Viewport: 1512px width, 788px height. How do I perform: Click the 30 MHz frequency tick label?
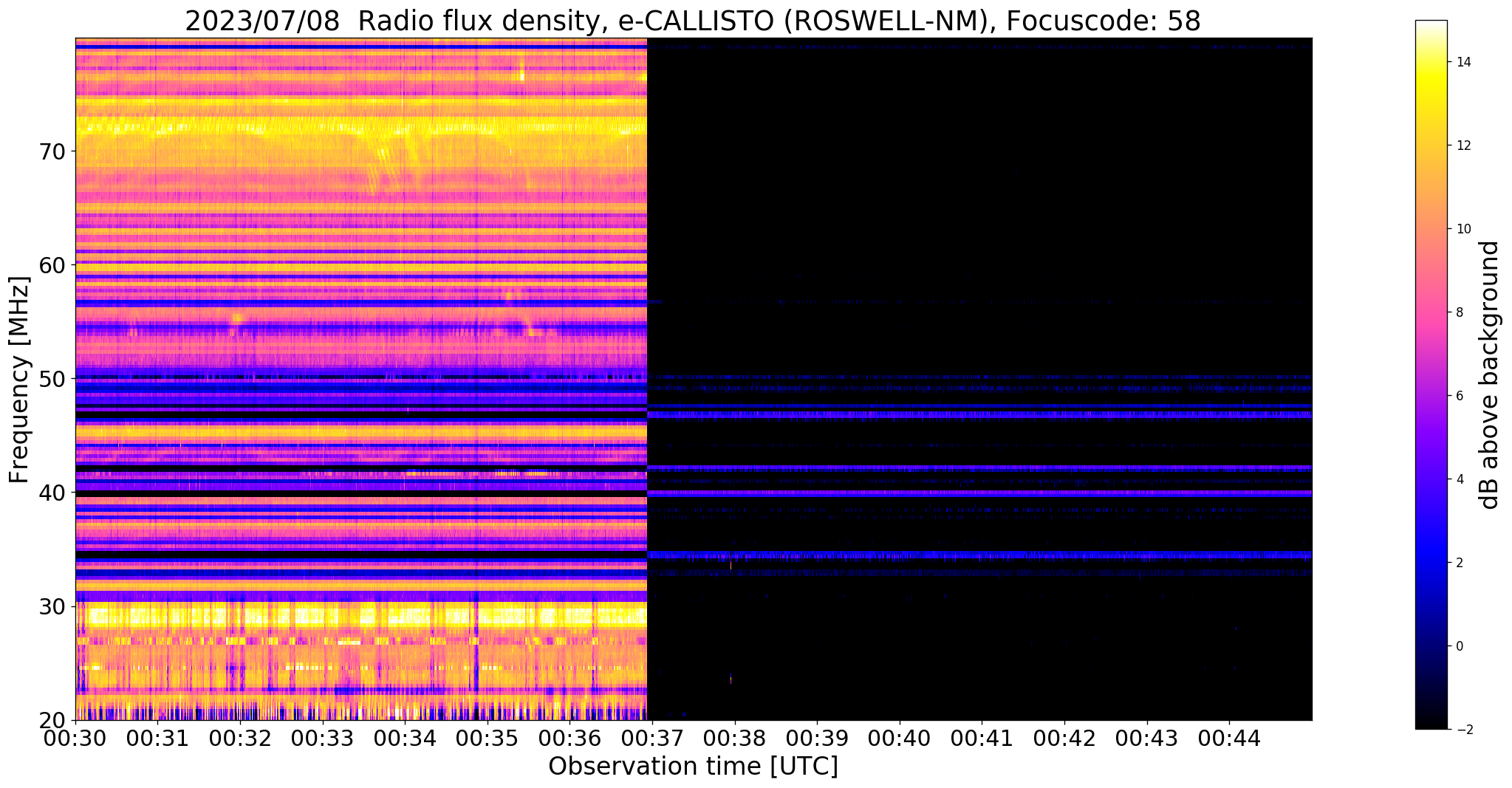52,606
